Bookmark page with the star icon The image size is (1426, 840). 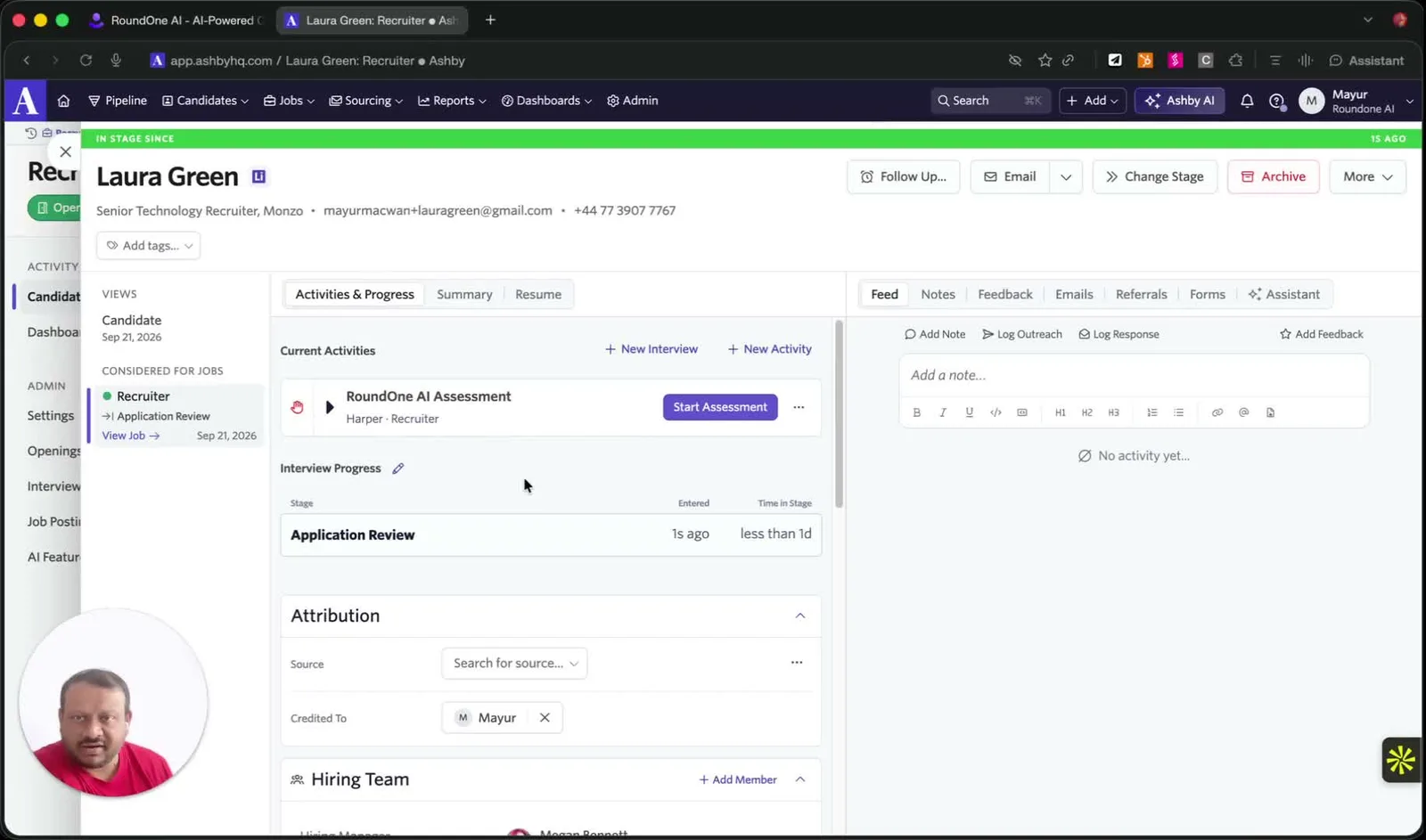[x=1045, y=61]
